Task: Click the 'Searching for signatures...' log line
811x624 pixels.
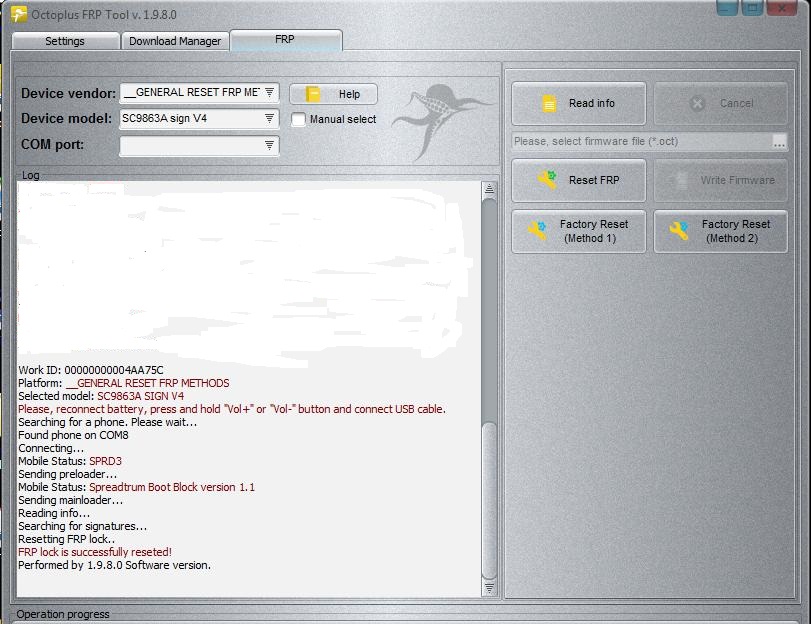Action: (82, 526)
